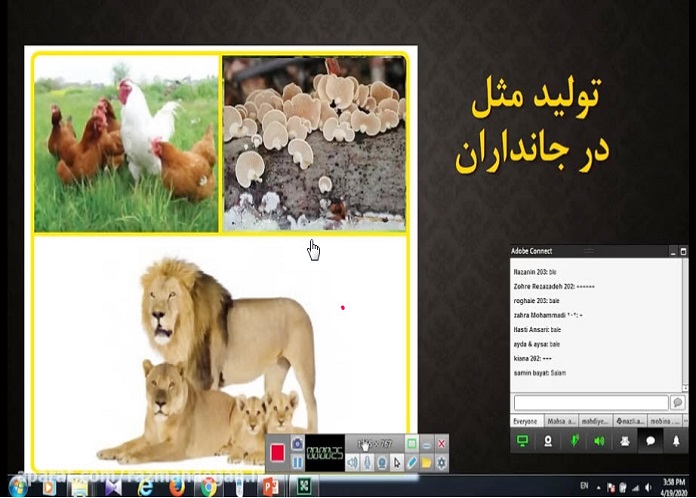The image size is (696, 498).
Task: Toggle speaker audio capture in recorder
Action: pyautogui.click(x=352, y=463)
